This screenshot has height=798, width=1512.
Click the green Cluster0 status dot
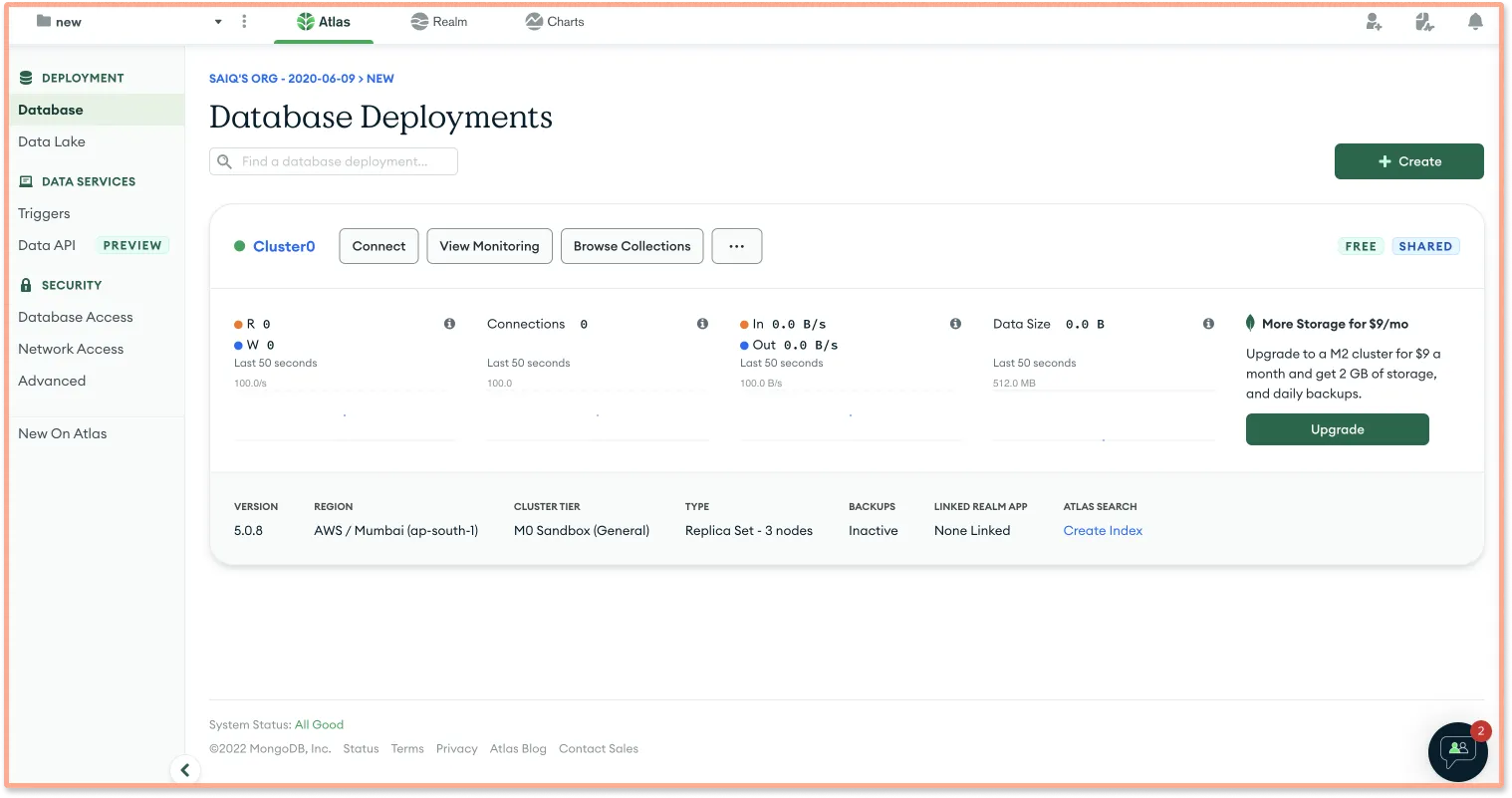239,246
